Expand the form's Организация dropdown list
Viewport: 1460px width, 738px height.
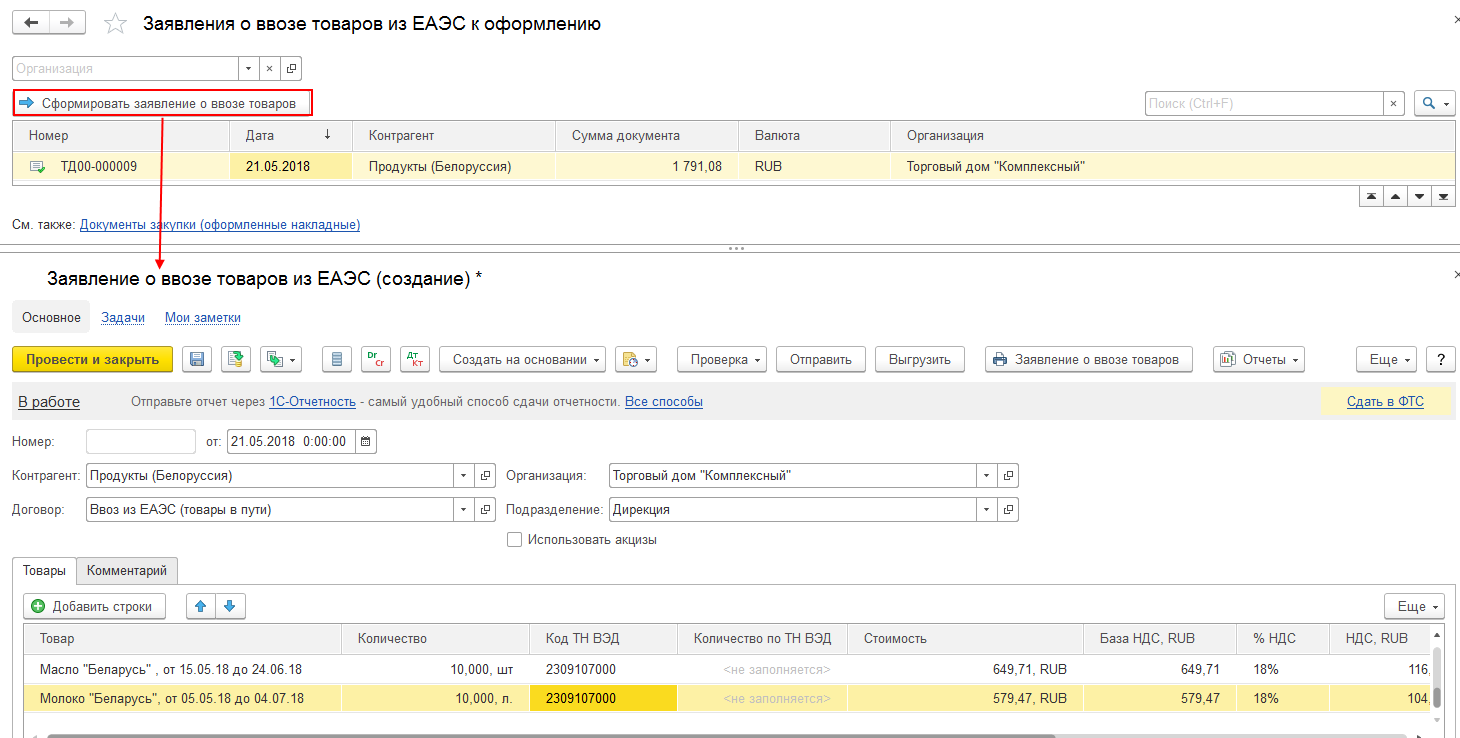pyautogui.click(x=987, y=476)
